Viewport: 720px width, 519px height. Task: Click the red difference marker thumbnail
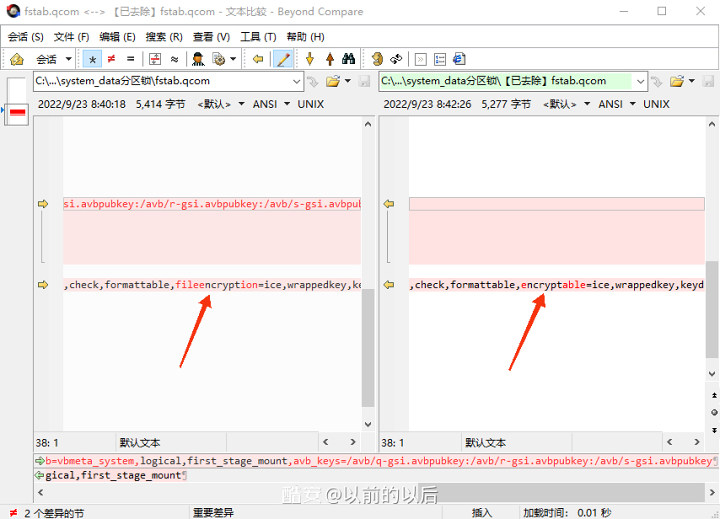click(x=17, y=112)
